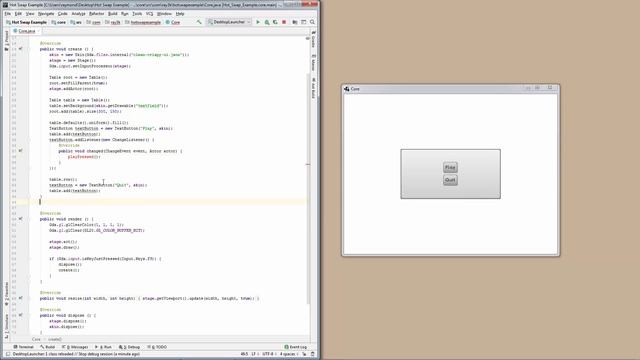Click the red Stop button in toolbar
640x360 pixels.
(x=284, y=22)
